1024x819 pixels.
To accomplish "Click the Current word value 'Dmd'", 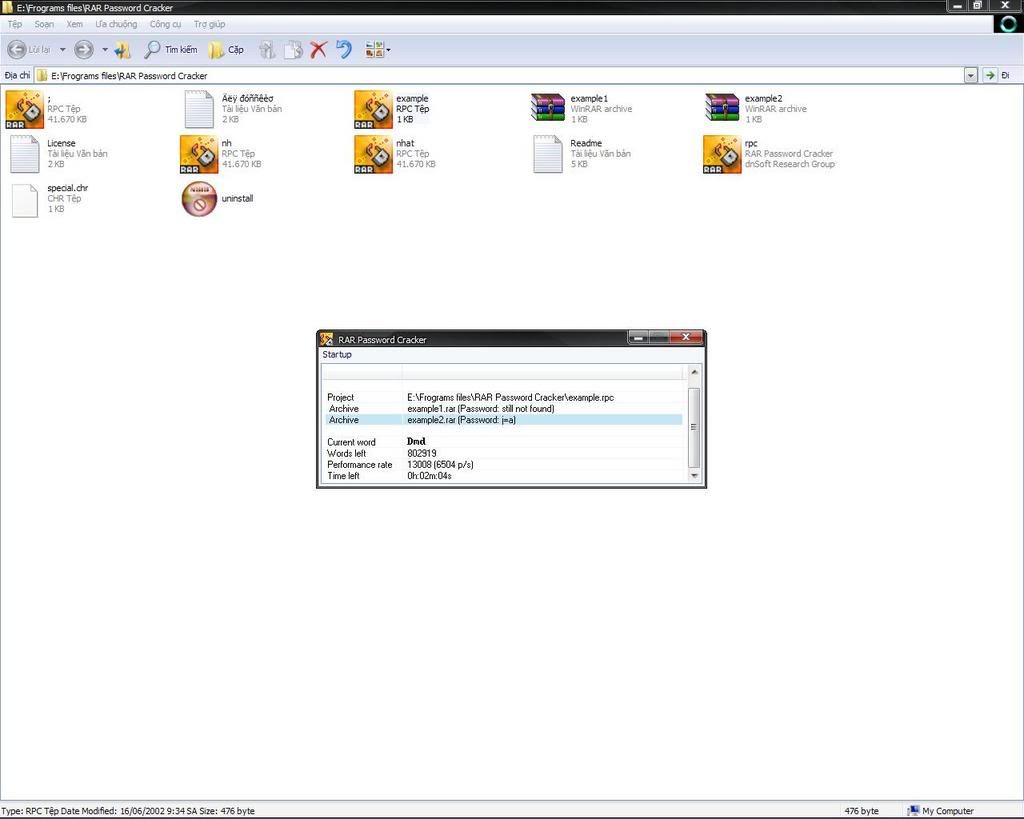I will coord(416,442).
